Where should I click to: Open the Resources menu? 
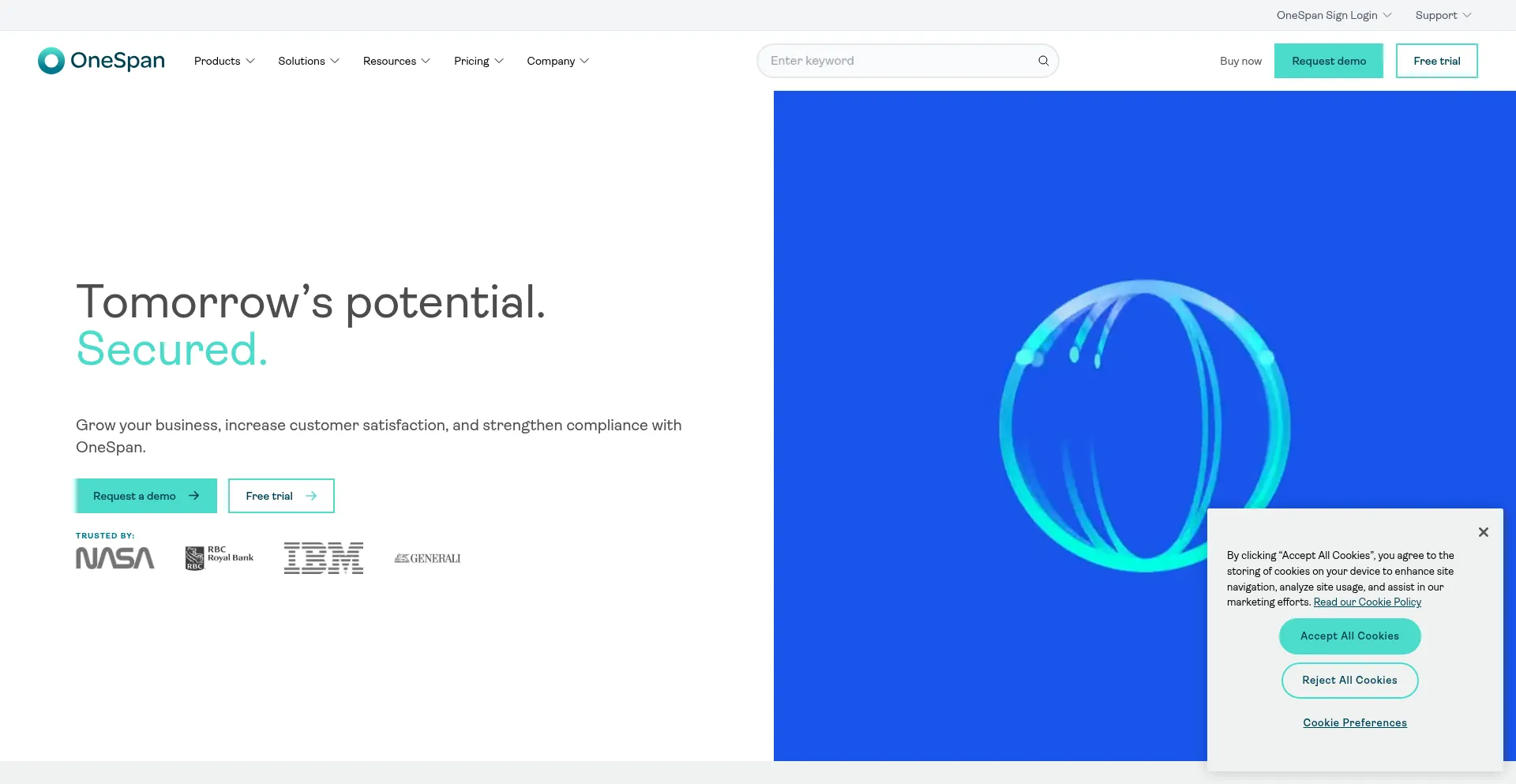[x=396, y=61]
